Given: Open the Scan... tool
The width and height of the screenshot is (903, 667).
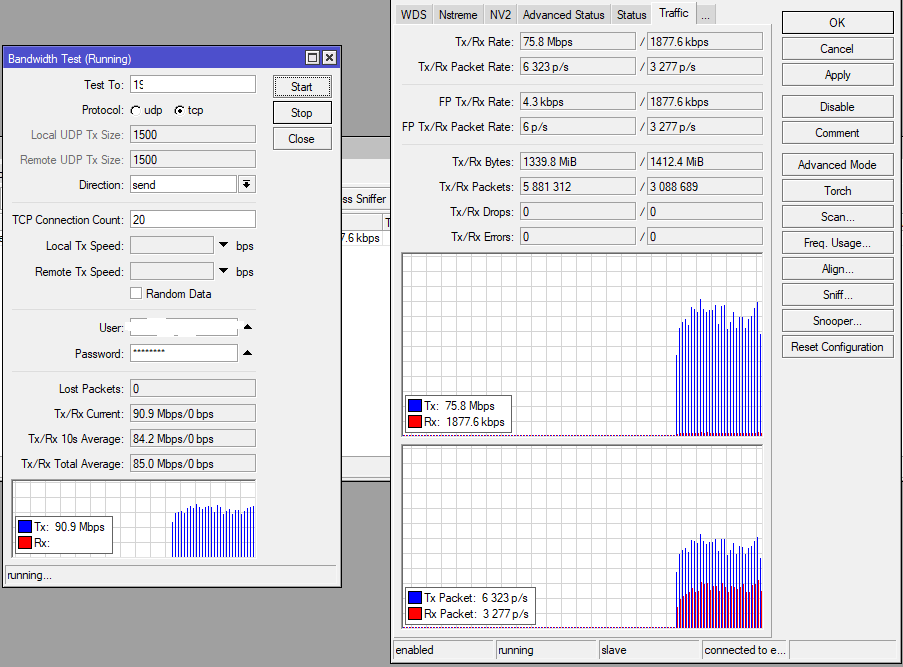Looking at the screenshot, I should pyautogui.click(x=837, y=217).
